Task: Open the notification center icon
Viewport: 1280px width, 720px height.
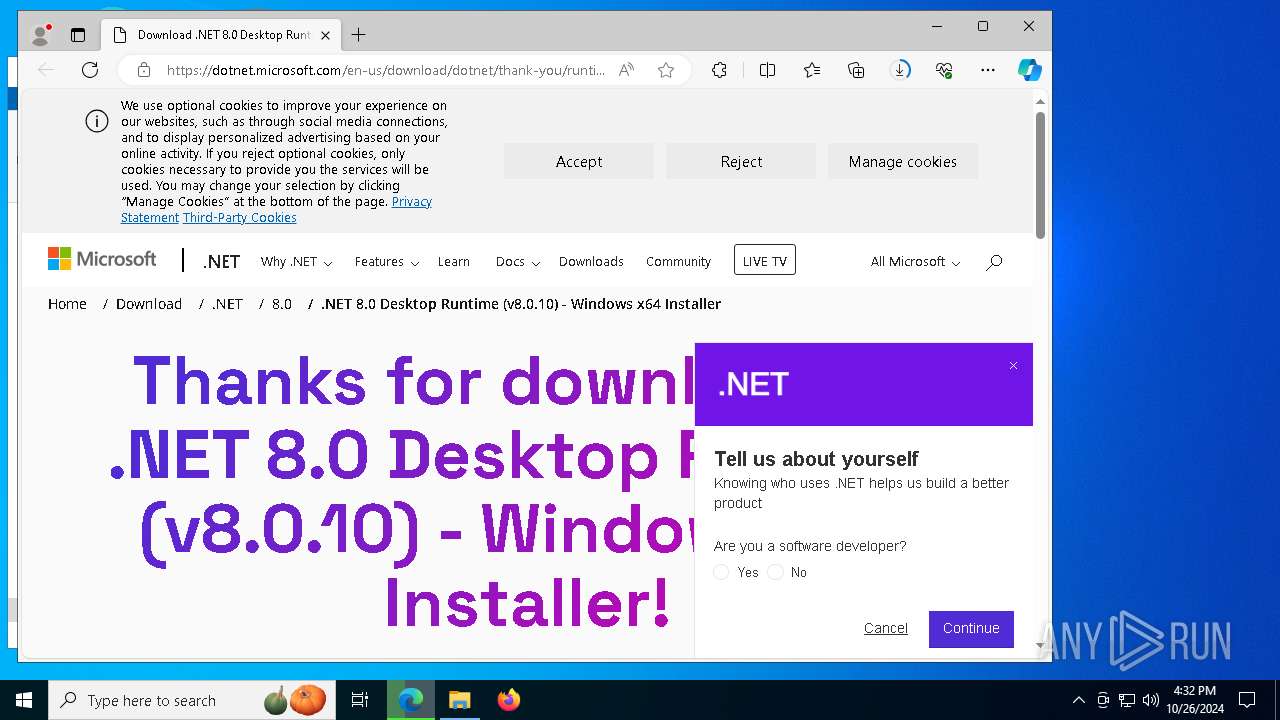Action: point(1247,700)
